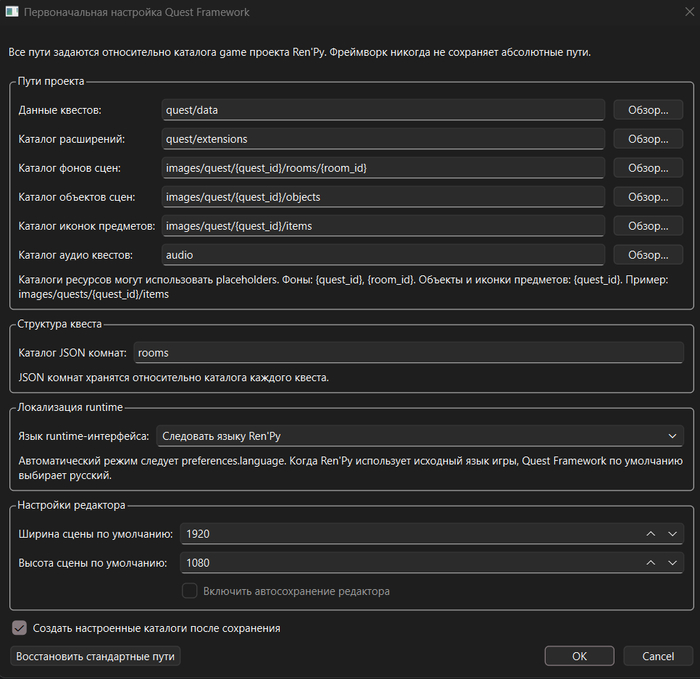Image resolution: width=700 pixels, height=679 pixels.
Task: Click the Cancel button
Action: coord(658,656)
